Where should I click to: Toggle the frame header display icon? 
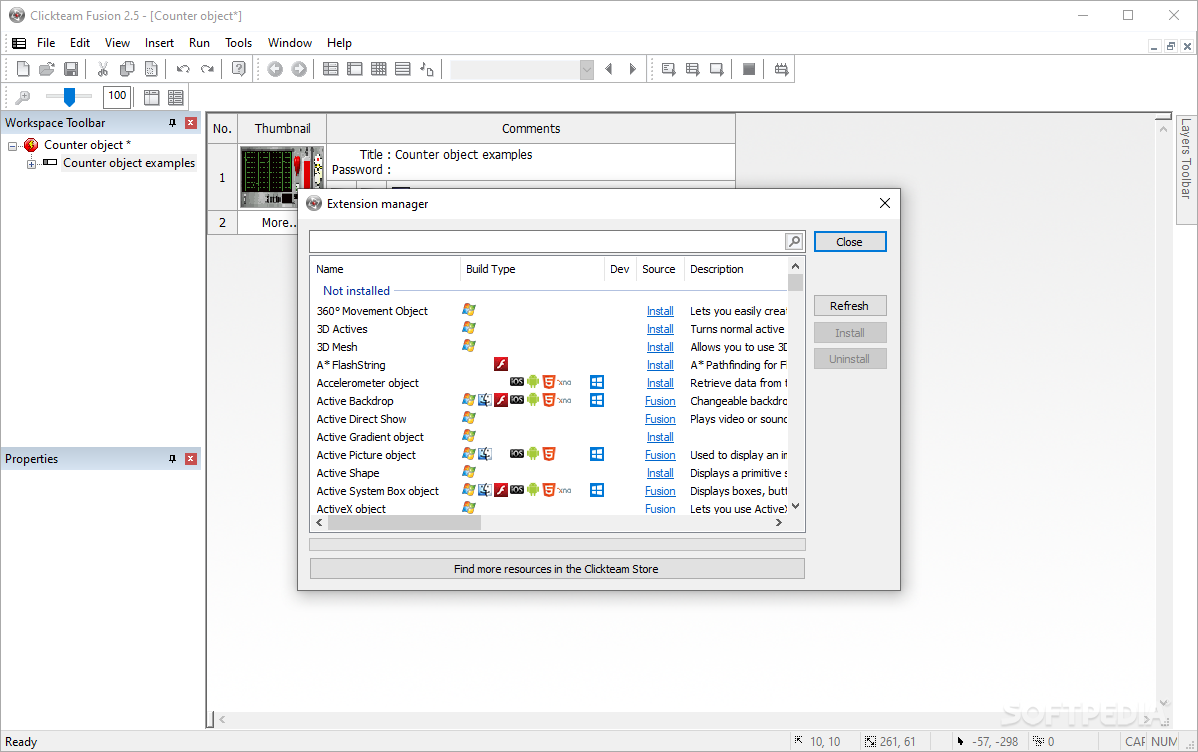tap(151, 97)
